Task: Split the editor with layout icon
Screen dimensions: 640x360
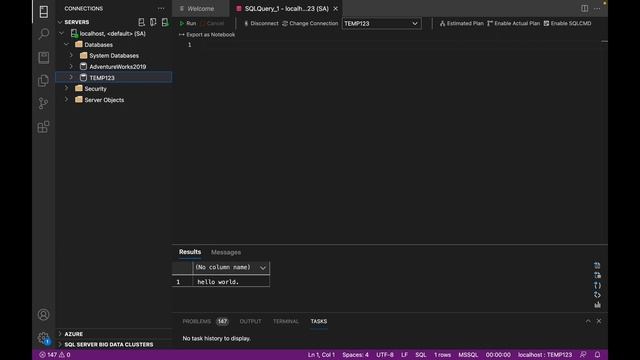Action: point(584,8)
